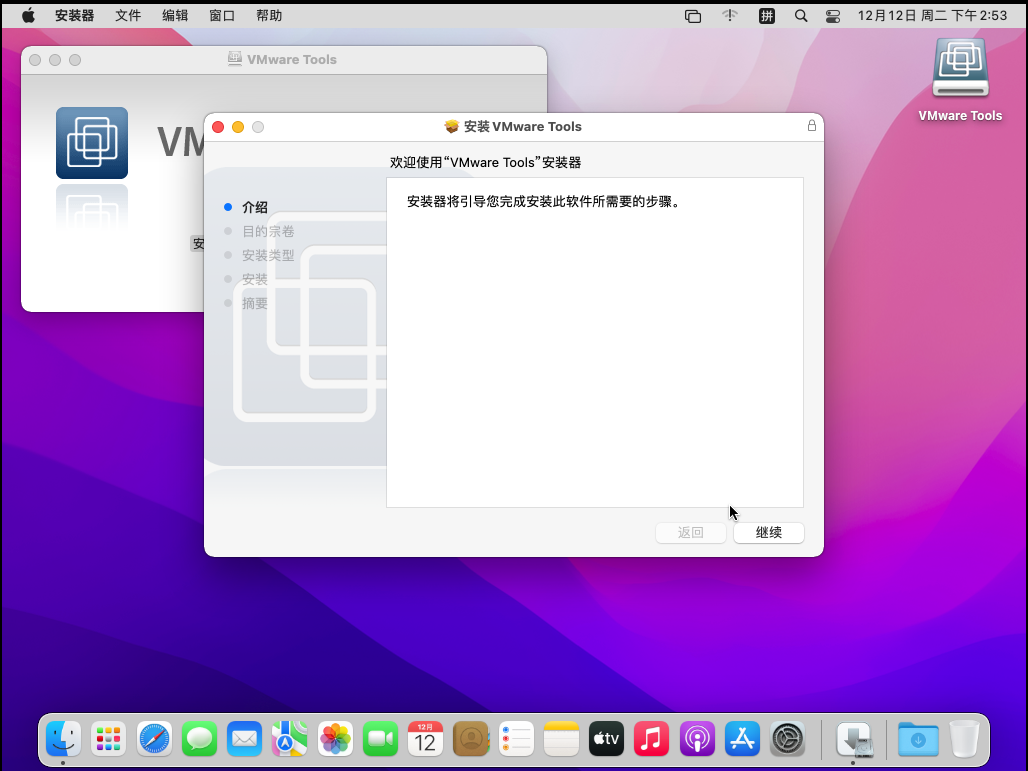Screen dimensions: 1028x771
Task: Open FaceTime from the Dock
Action: tap(380, 738)
